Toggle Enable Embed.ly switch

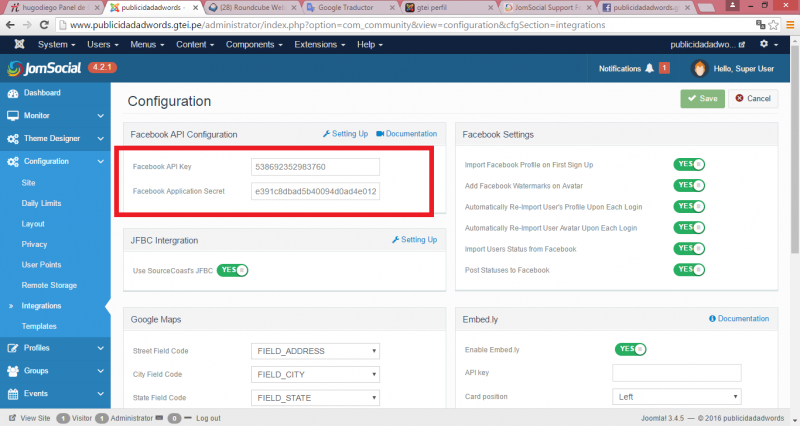[x=630, y=349]
